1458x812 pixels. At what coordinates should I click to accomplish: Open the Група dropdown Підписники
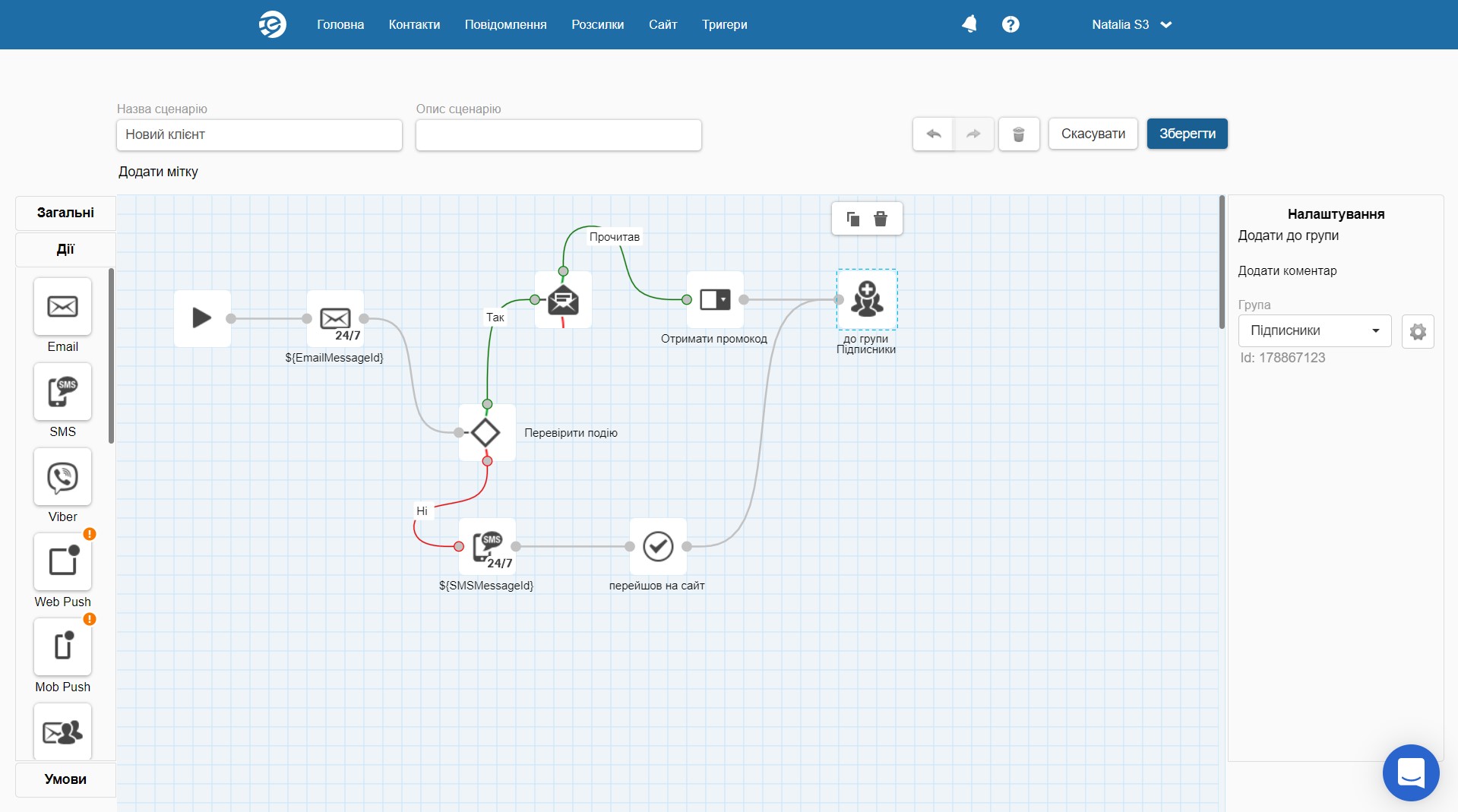coord(1314,331)
